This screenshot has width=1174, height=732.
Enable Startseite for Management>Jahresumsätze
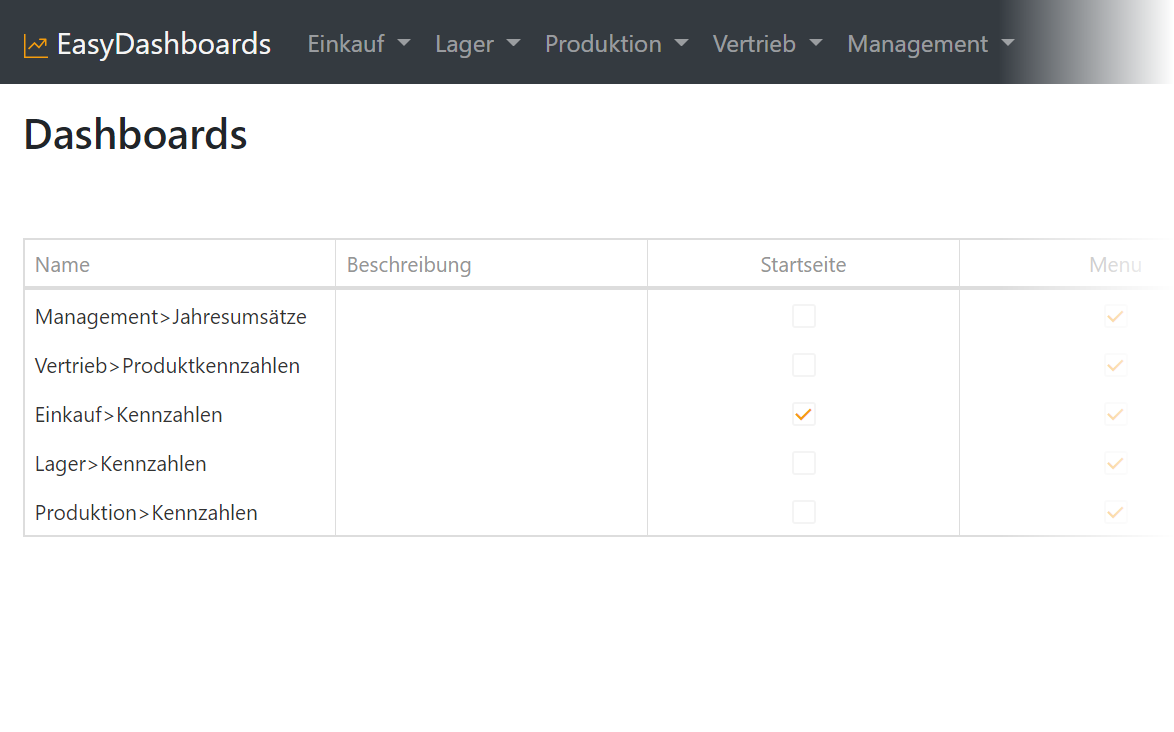click(804, 317)
